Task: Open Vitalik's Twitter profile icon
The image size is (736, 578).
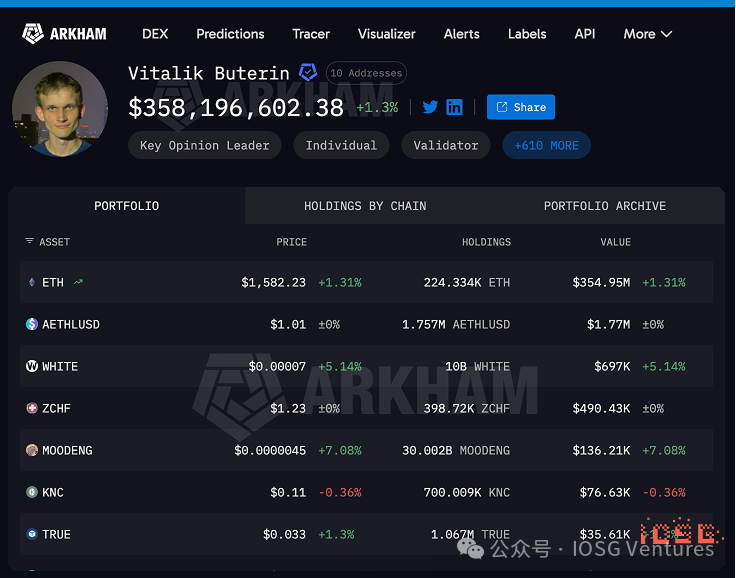Action: pyautogui.click(x=430, y=107)
